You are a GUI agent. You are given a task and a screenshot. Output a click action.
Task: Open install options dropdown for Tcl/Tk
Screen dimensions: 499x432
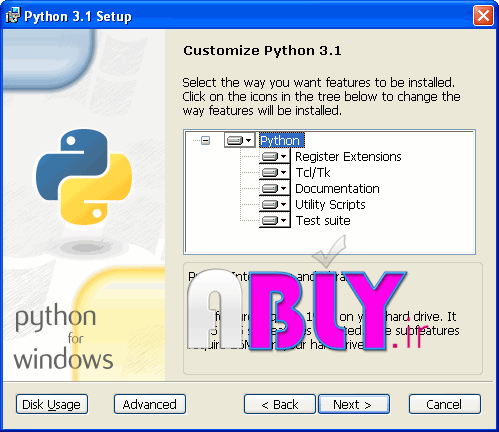(x=275, y=172)
